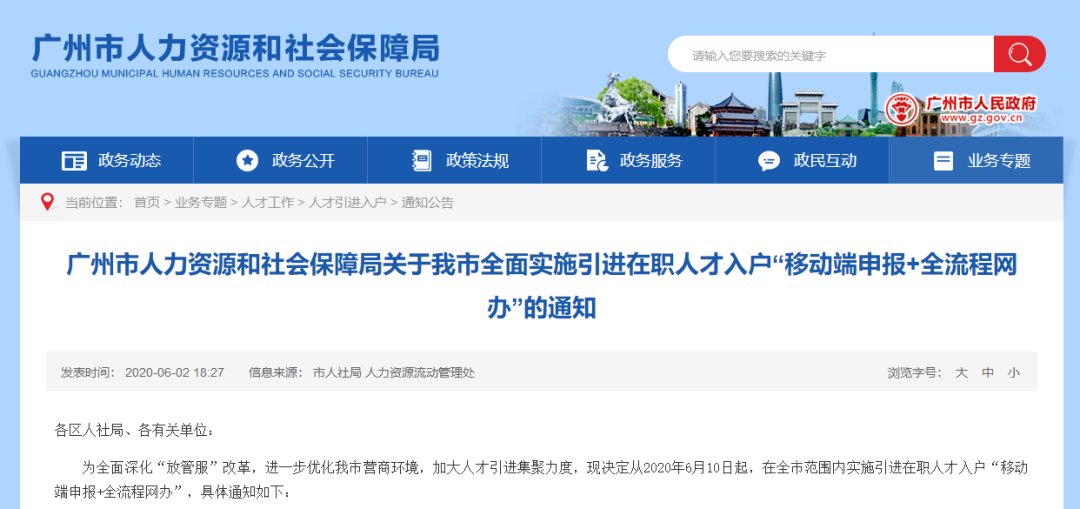Screen dimensions: 1080x509
Task: Click the 信息来源 label
Action: [x=276, y=373]
